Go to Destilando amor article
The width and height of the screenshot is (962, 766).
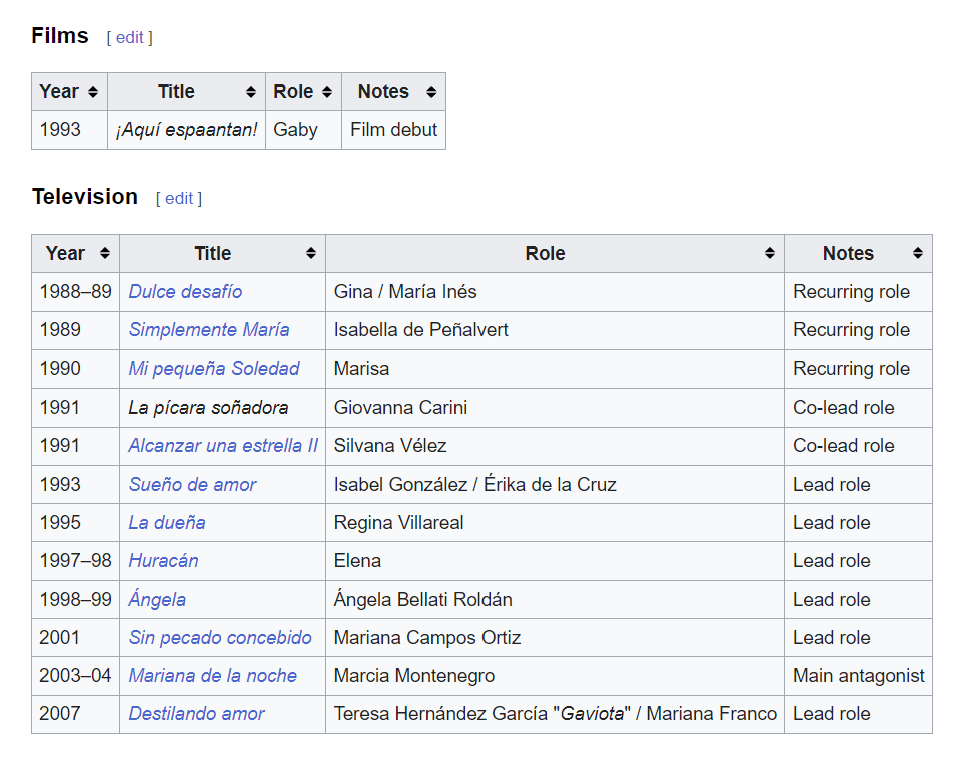196,714
